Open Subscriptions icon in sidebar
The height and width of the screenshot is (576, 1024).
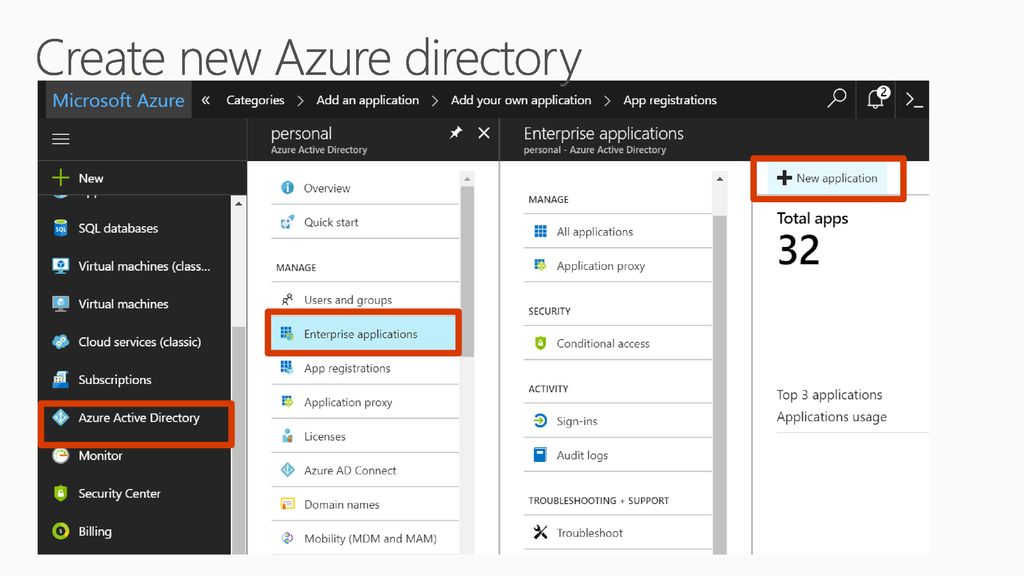tap(61, 379)
